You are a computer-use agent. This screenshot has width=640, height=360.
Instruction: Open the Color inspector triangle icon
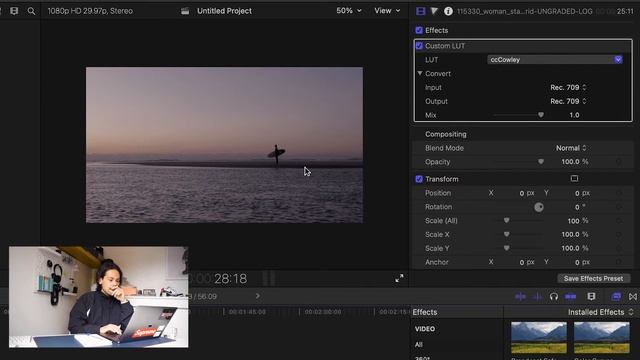[x=434, y=11]
